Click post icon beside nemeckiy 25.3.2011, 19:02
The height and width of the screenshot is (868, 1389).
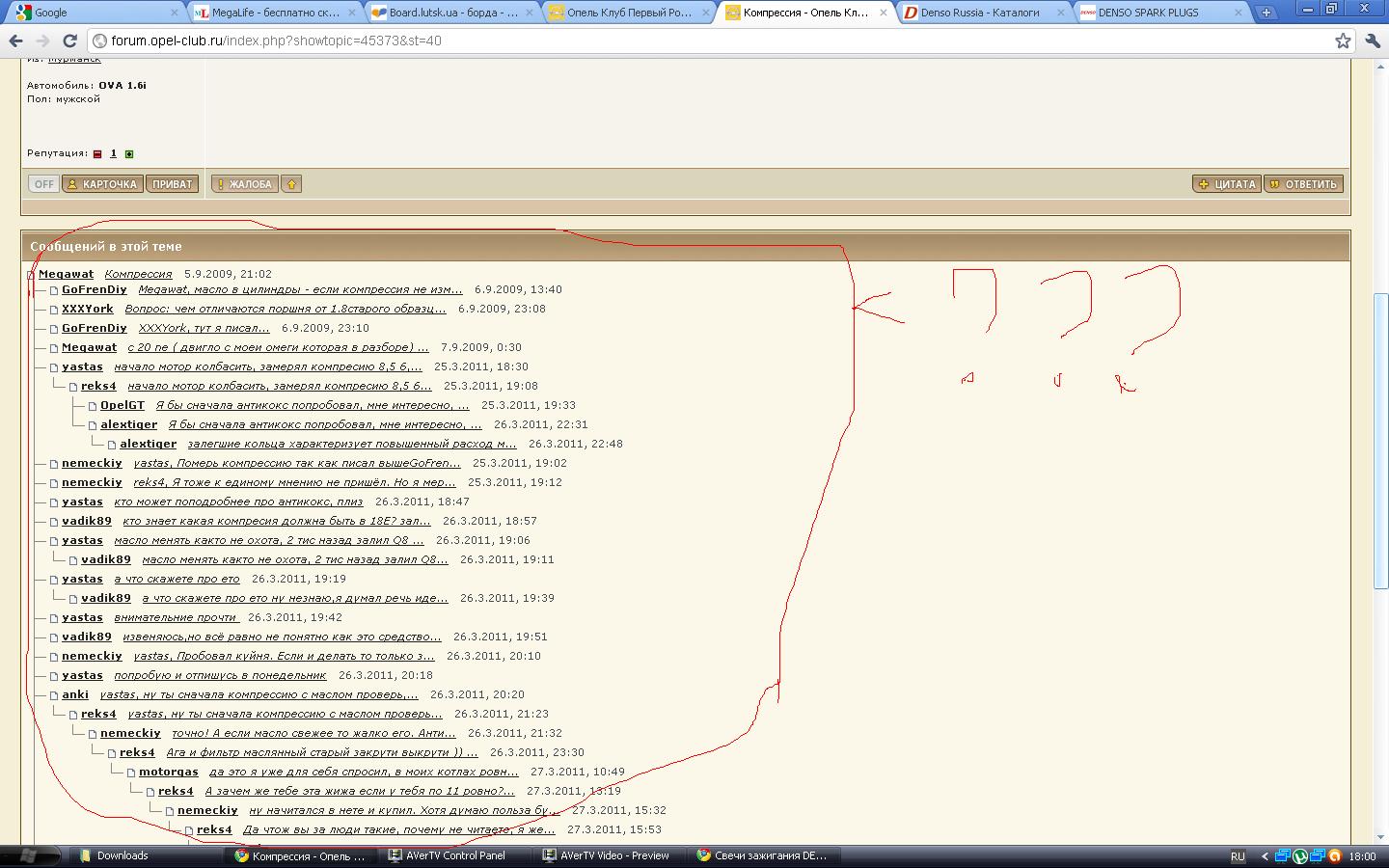[x=54, y=464]
